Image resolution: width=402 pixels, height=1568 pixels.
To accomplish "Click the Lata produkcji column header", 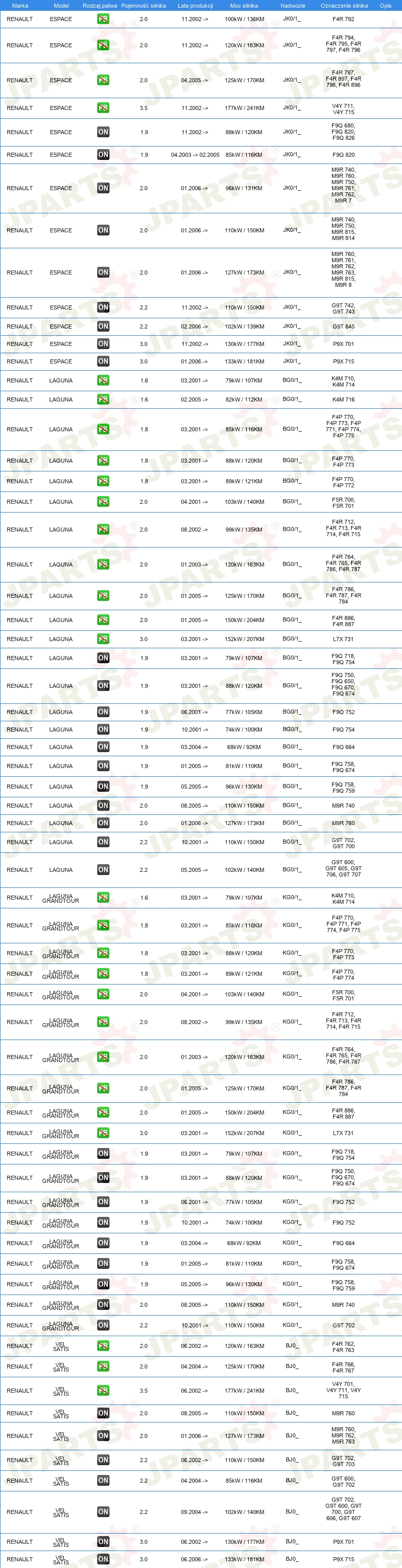I will 195,6.
